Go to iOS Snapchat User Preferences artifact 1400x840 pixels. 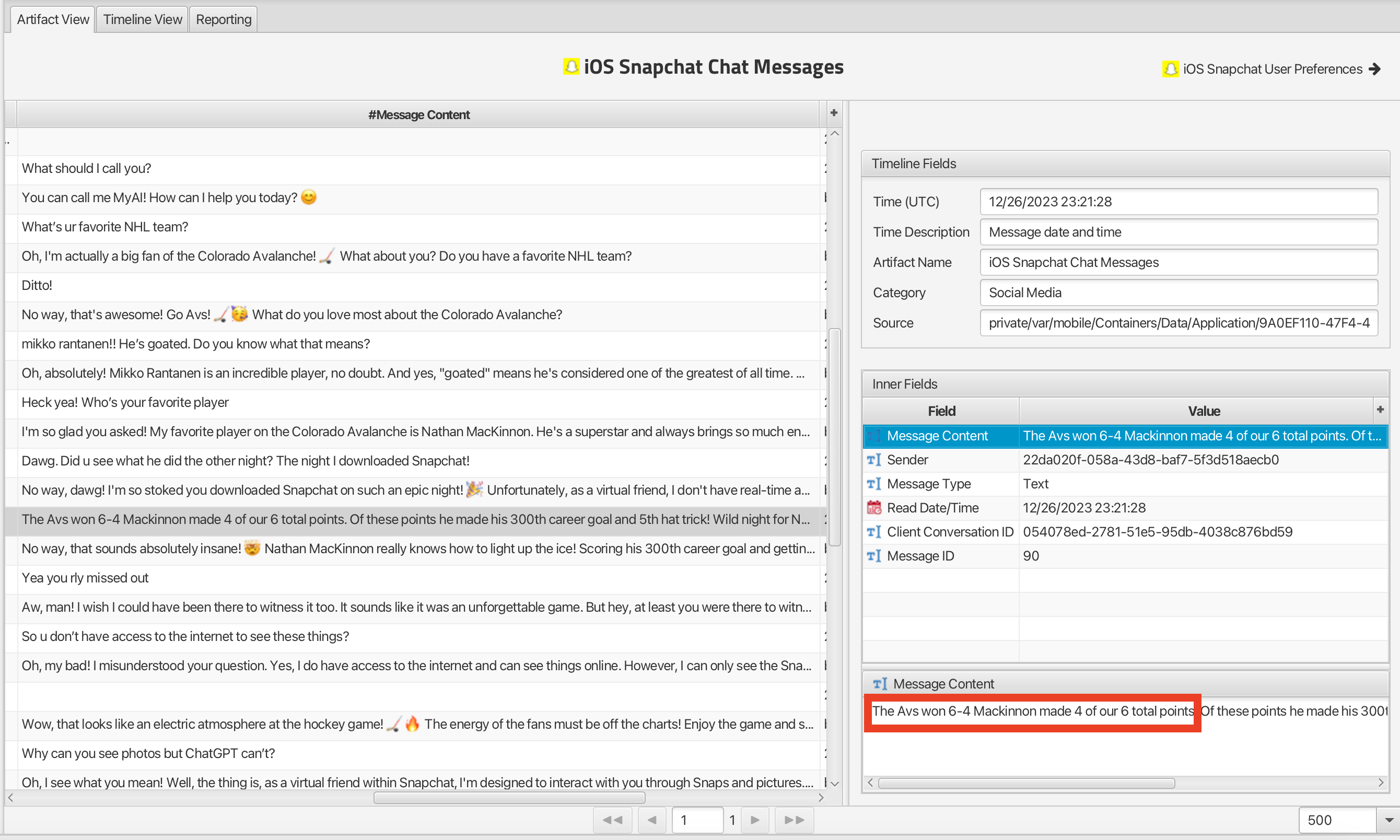pos(1272,69)
